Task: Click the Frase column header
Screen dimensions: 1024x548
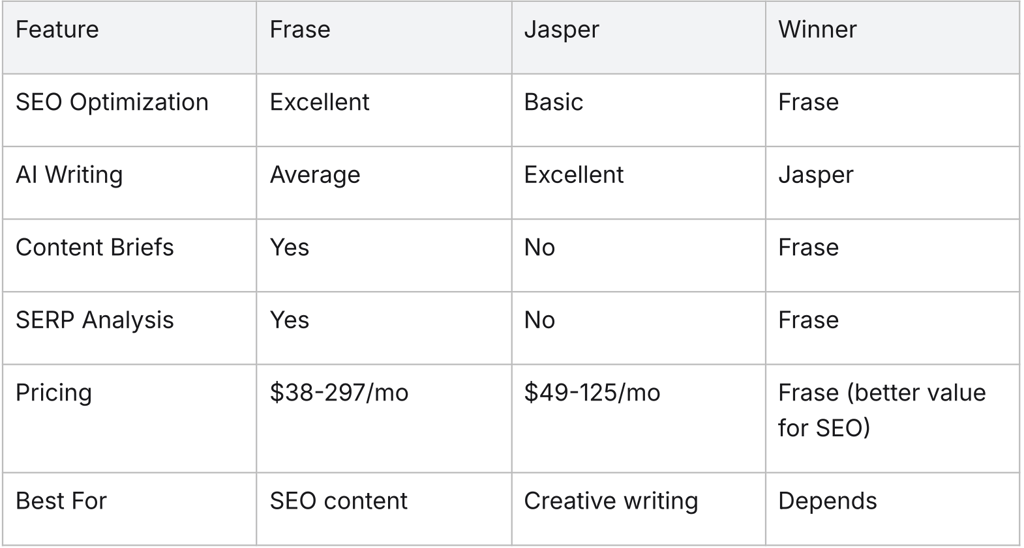Action: click(x=300, y=30)
